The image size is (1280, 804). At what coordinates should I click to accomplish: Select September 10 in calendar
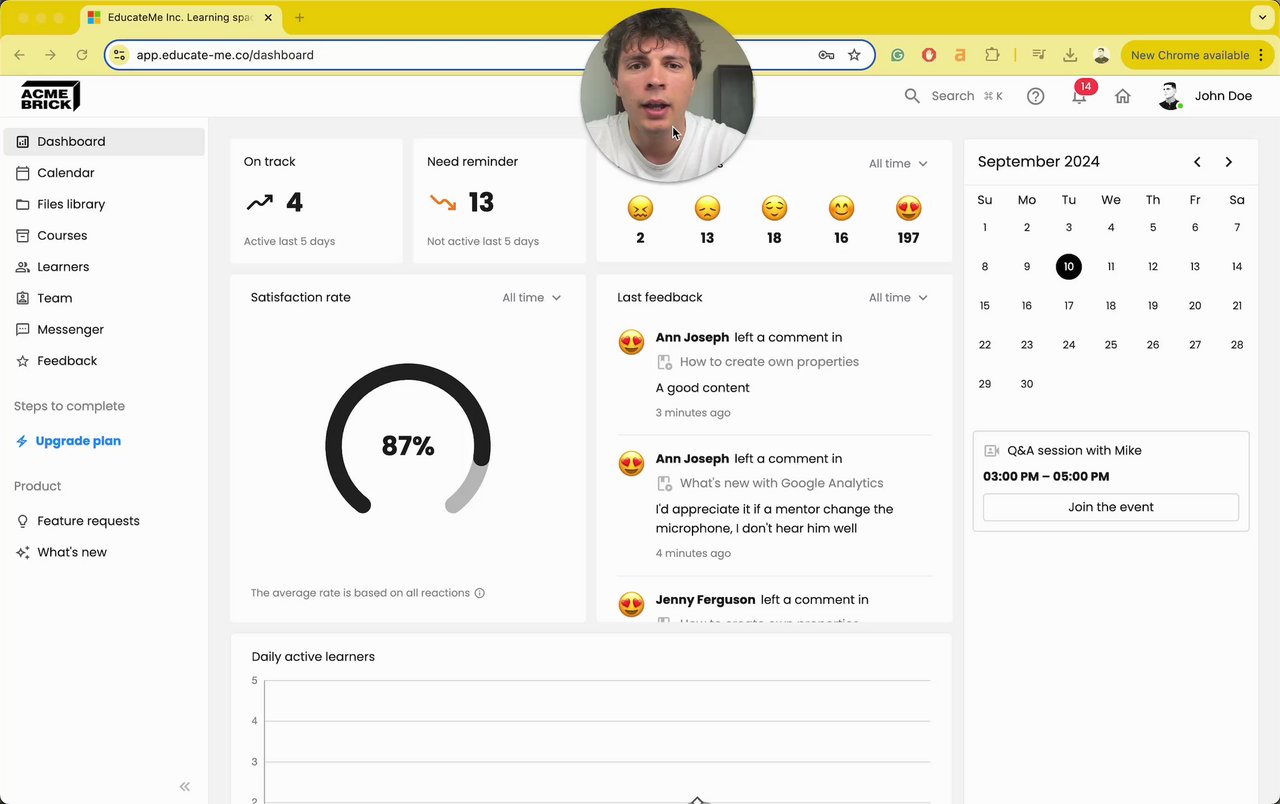(1069, 266)
